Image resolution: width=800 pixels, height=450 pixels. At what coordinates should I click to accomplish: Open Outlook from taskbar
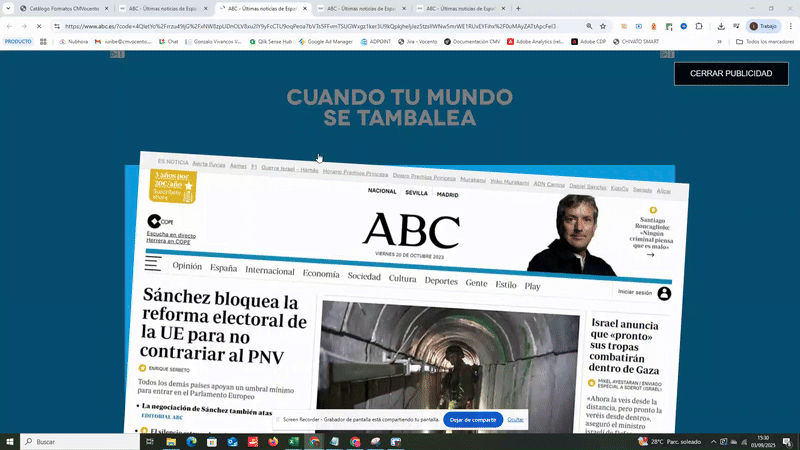tap(232, 442)
